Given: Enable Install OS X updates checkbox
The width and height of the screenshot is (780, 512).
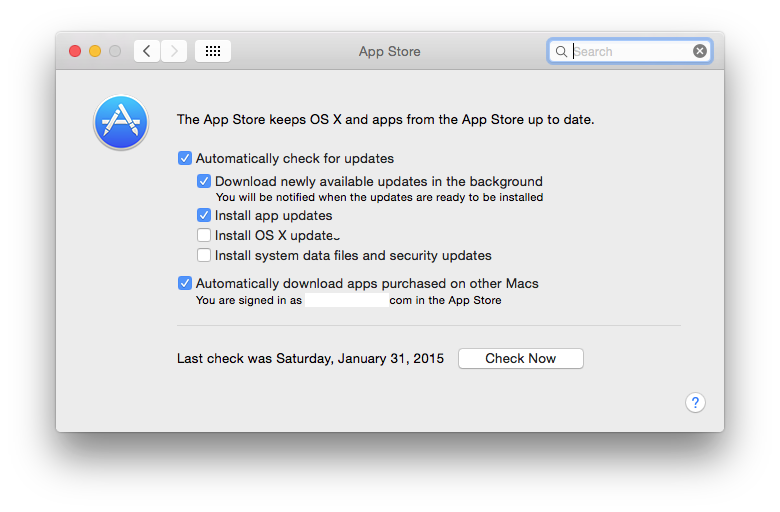Looking at the screenshot, I should pyautogui.click(x=204, y=235).
